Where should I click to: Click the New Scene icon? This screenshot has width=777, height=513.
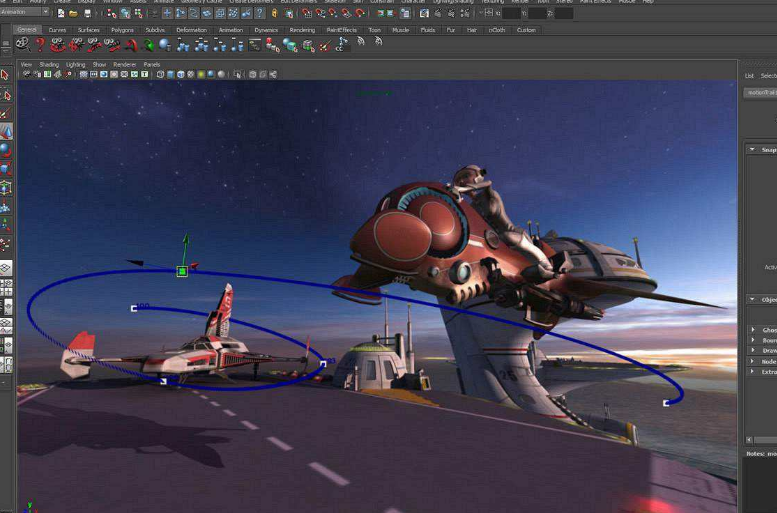click(x=61, y=13)
